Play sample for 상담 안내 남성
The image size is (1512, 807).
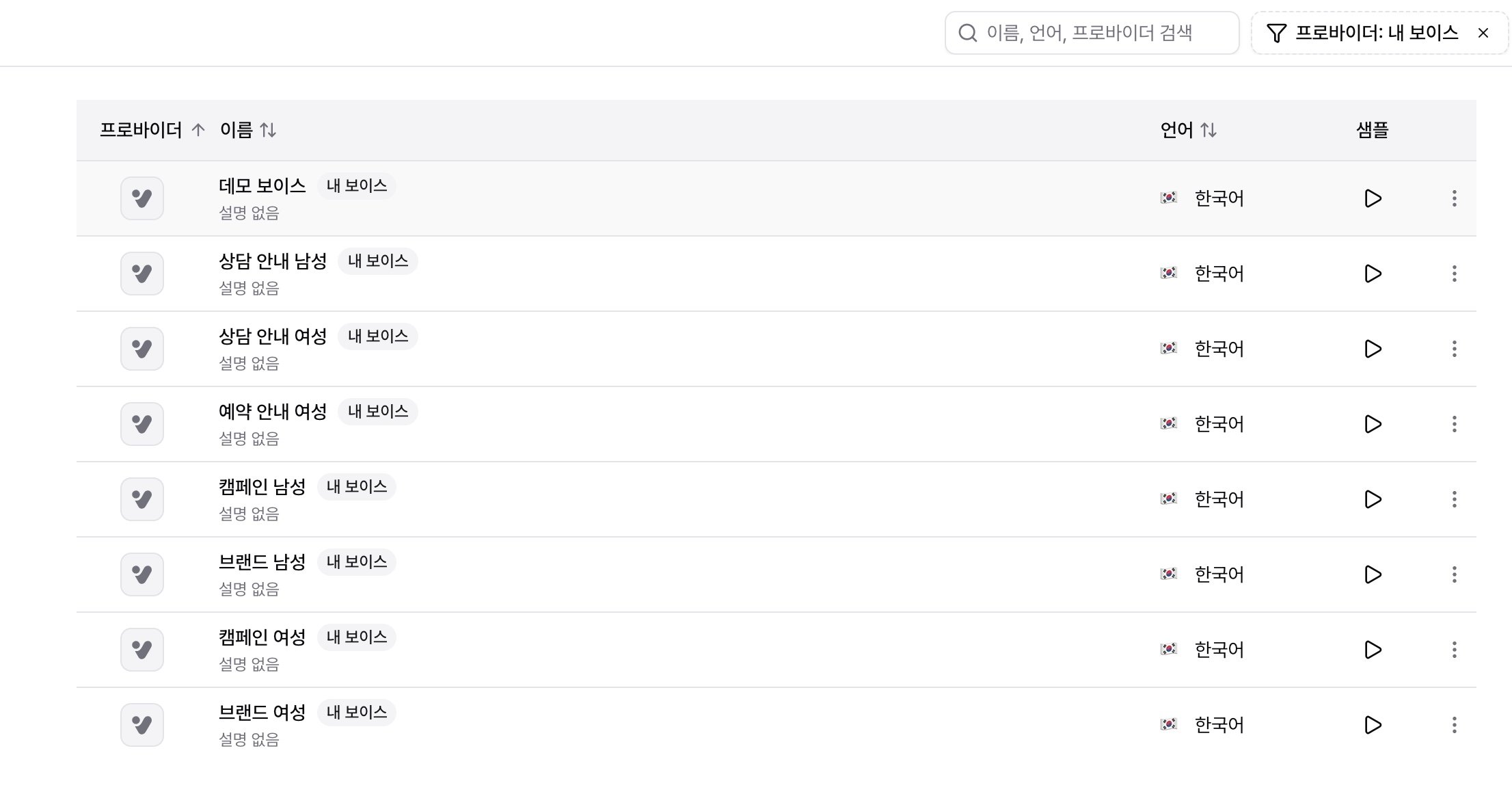pyautogui.click(x=1373, y=274)
